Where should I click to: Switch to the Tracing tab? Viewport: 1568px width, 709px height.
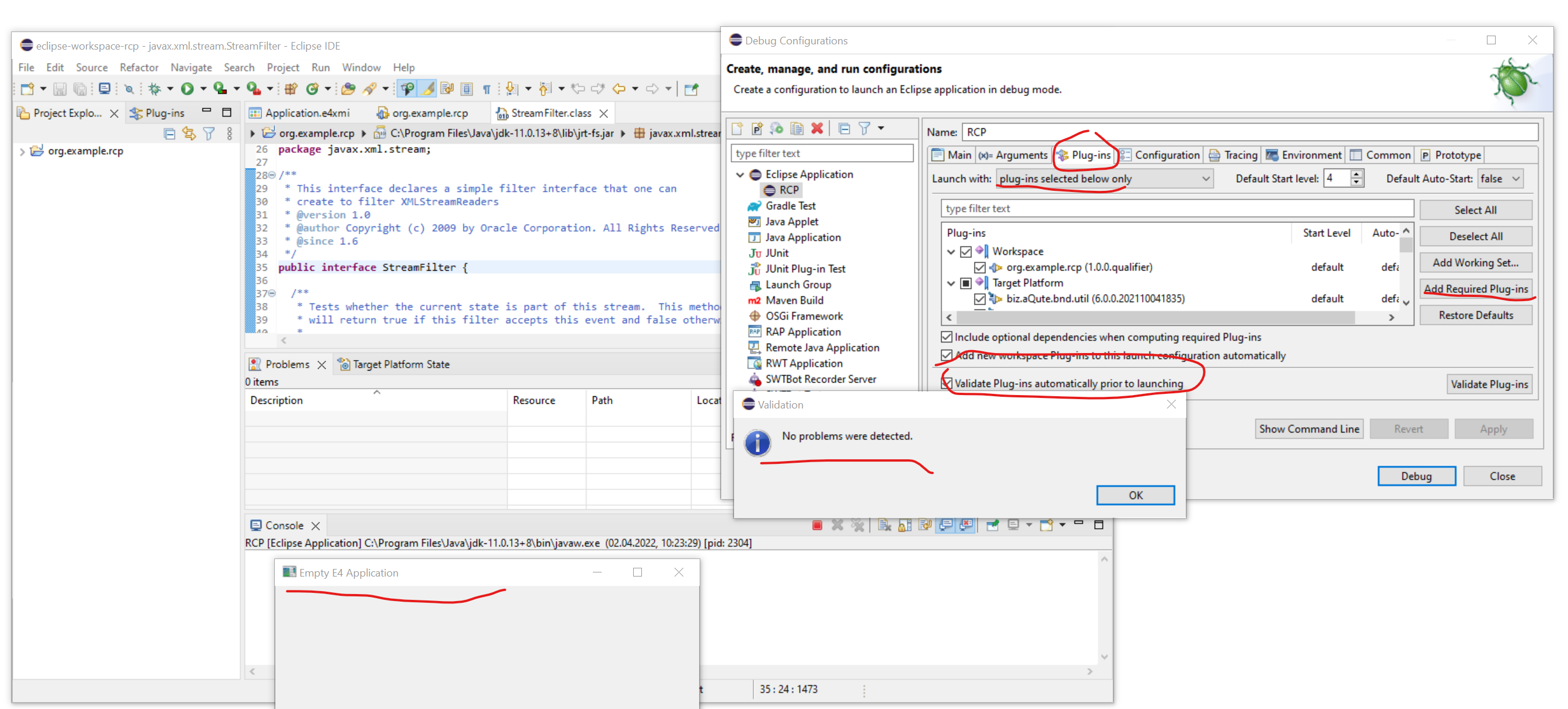pyautogui.click(x=1232, y=155)
